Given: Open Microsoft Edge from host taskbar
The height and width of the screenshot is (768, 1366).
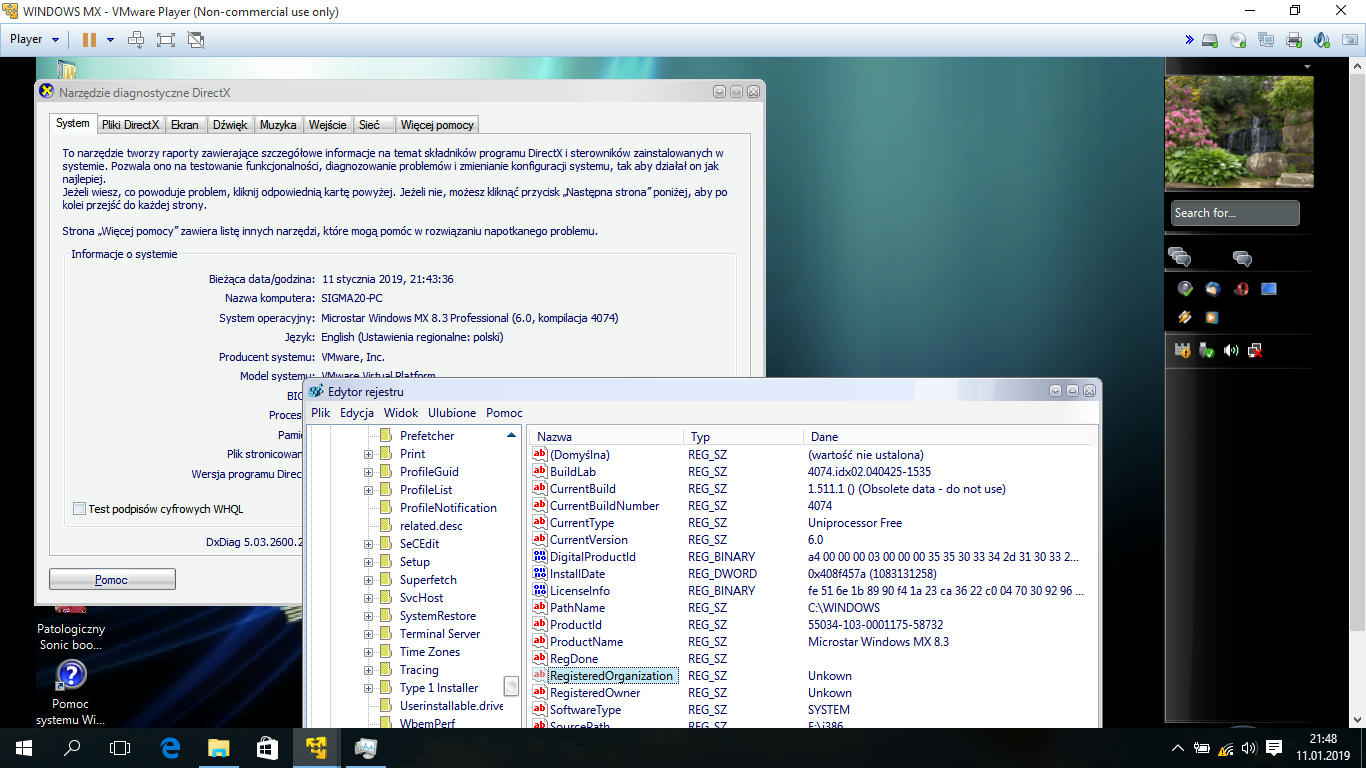Looking at the screenshot, I should click(170, 747).
